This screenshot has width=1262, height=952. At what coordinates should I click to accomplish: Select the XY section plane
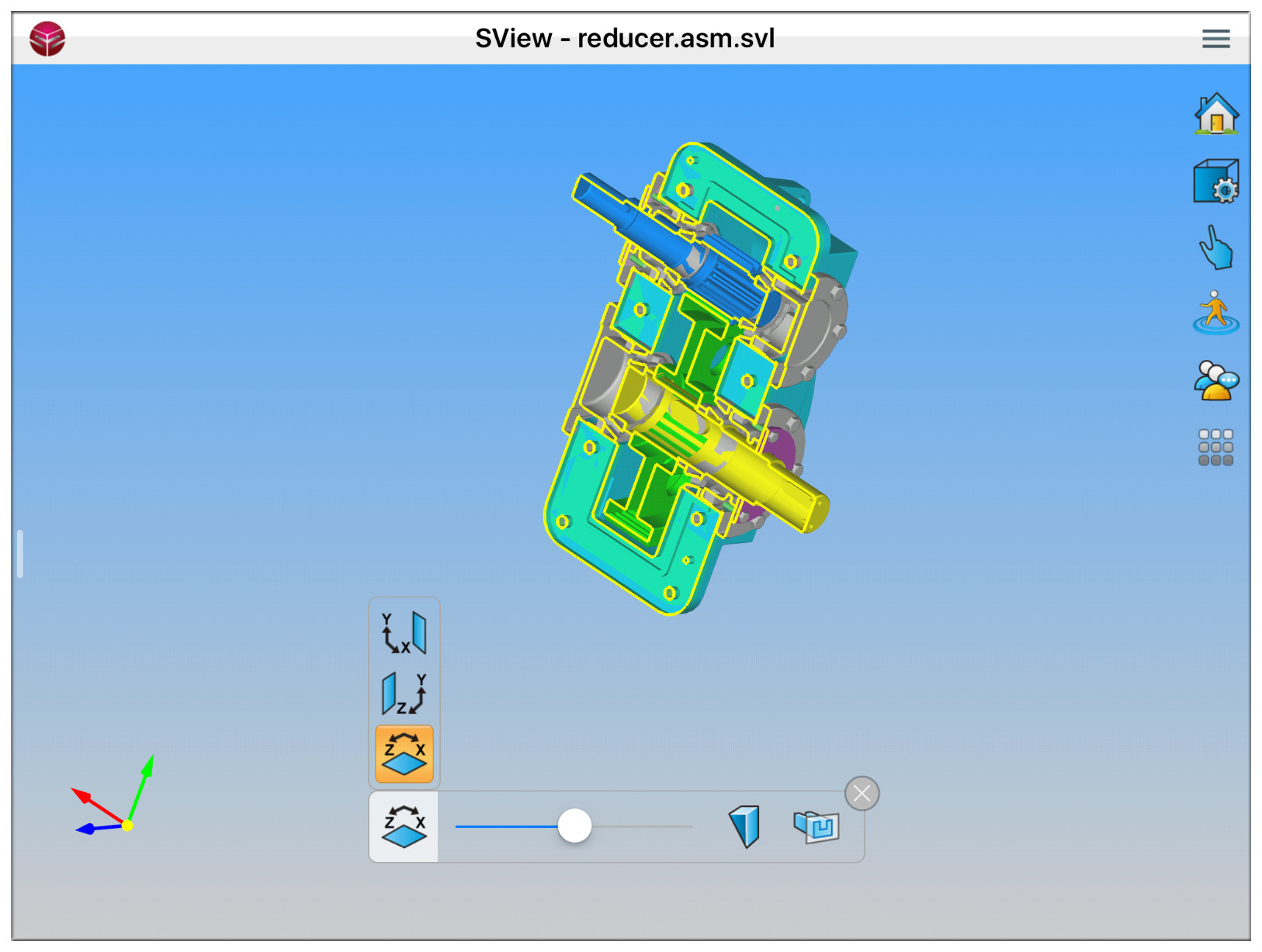(x=404, y=632)
